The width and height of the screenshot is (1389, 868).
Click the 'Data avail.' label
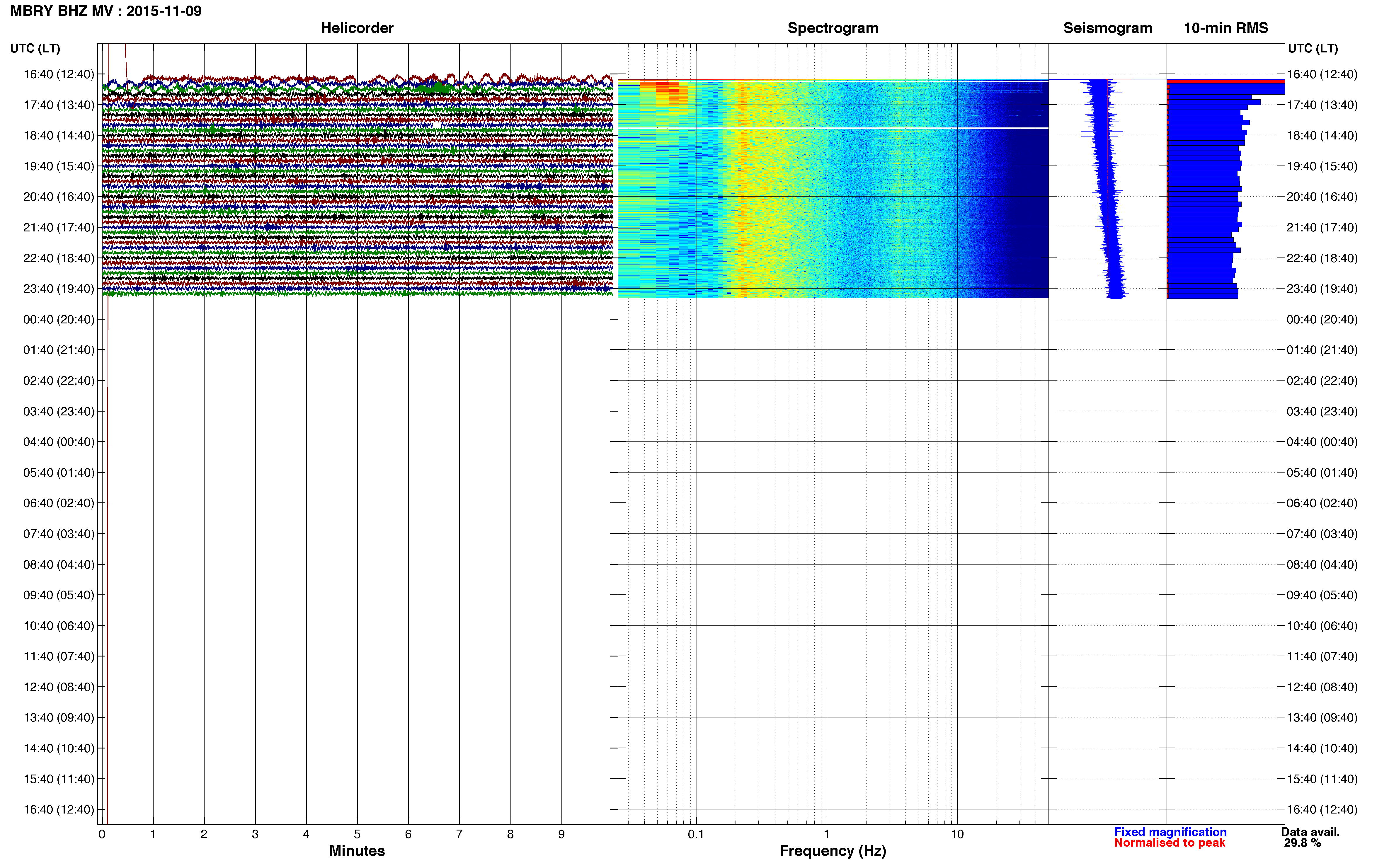tap(1310, 832)
